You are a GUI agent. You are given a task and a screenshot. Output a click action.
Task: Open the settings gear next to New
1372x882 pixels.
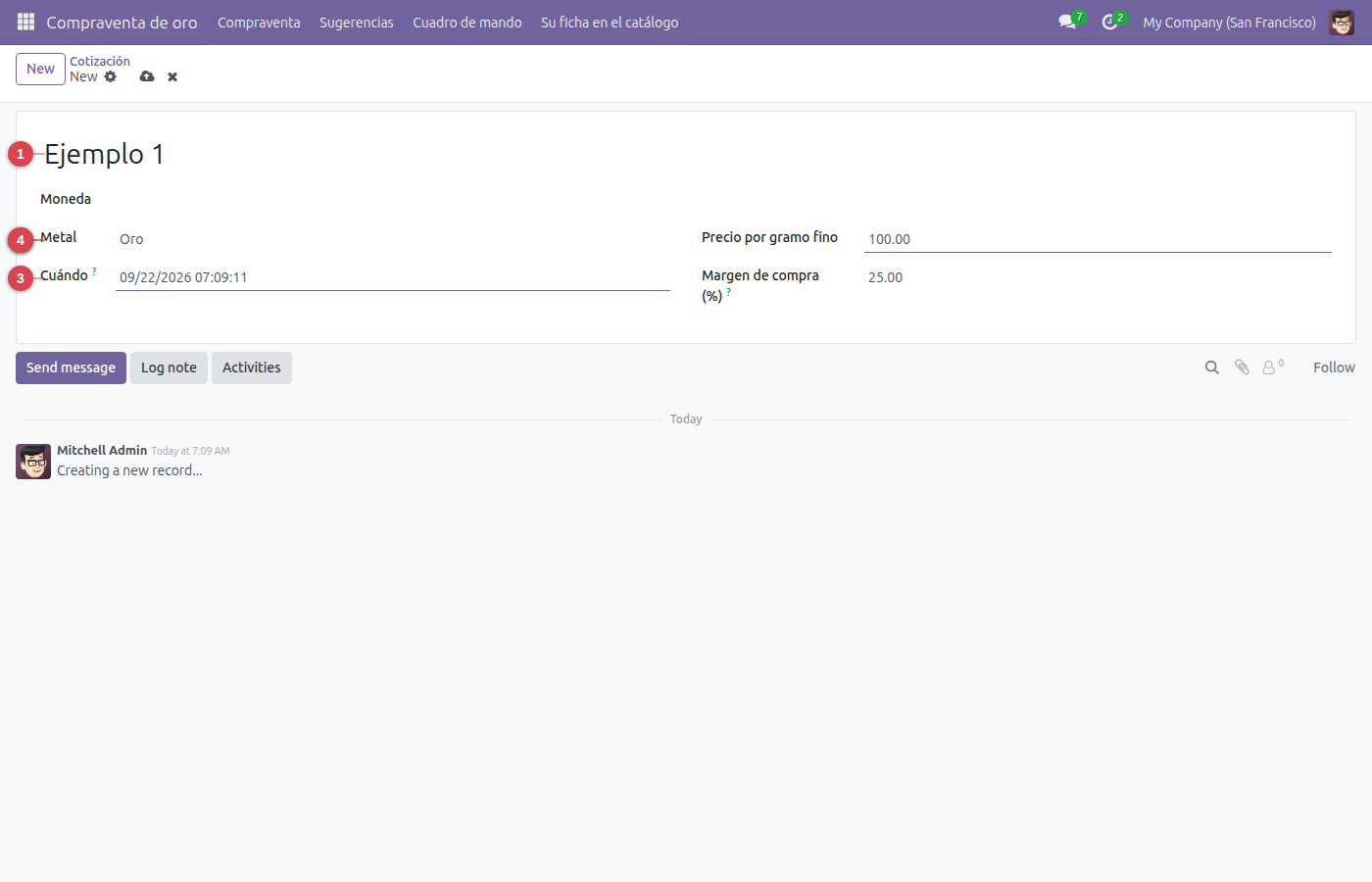pos(111,76)
